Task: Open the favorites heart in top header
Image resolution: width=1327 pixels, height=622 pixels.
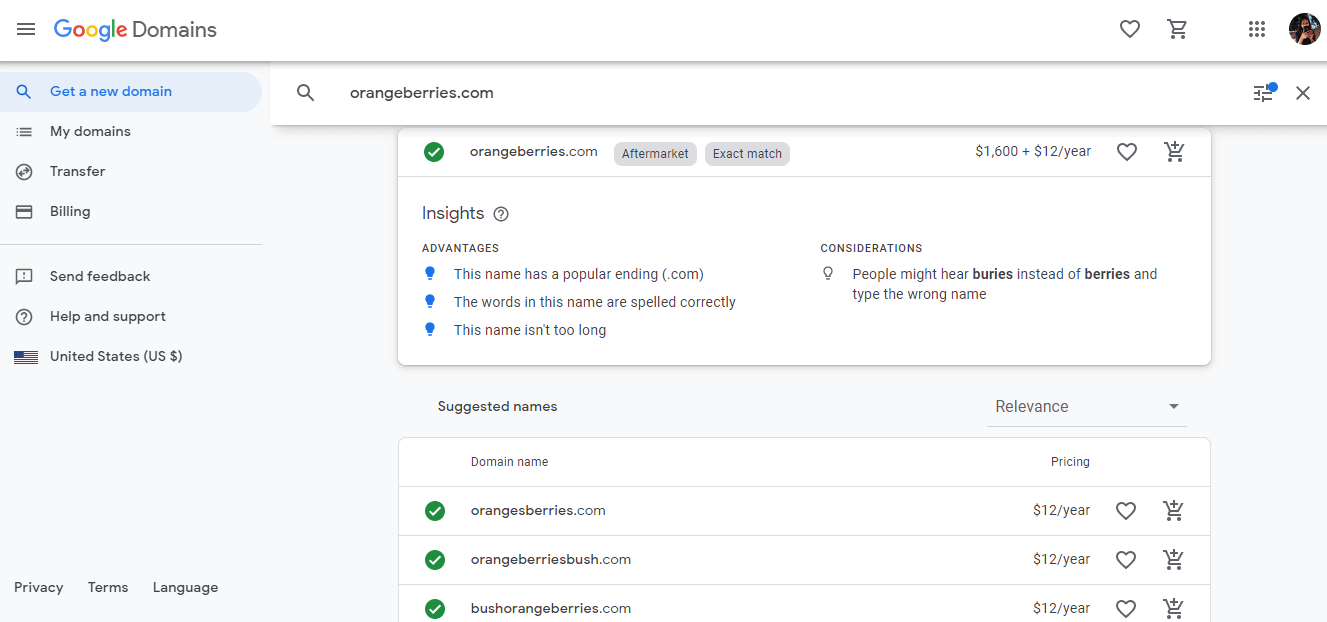Action: [x=1130, y=30]
